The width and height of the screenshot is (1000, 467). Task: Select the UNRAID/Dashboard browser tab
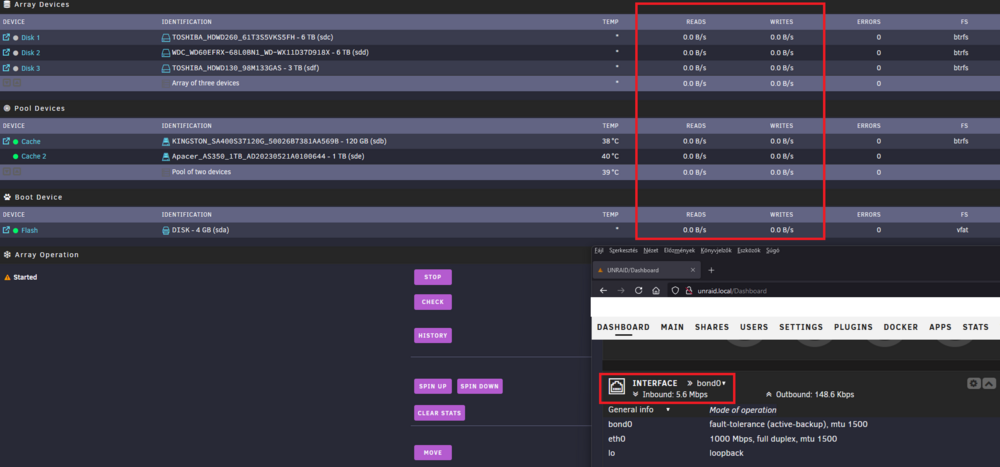(647, 270)
